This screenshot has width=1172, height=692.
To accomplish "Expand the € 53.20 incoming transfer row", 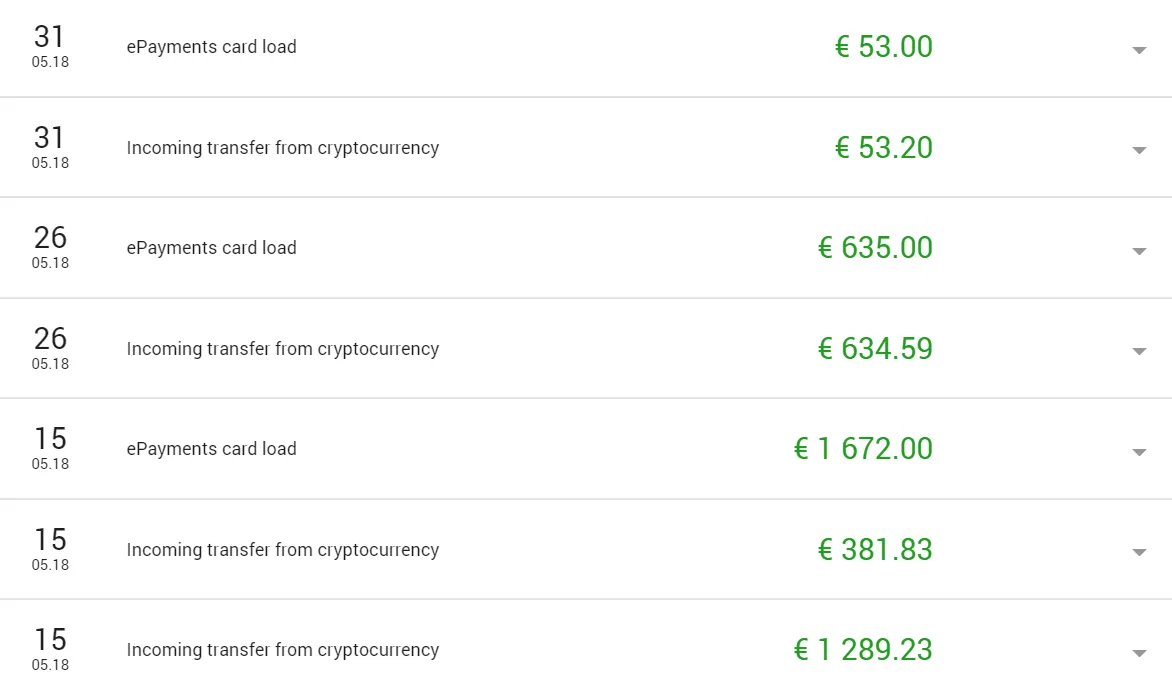I will pyautogui.click(x=1139, y=150).
